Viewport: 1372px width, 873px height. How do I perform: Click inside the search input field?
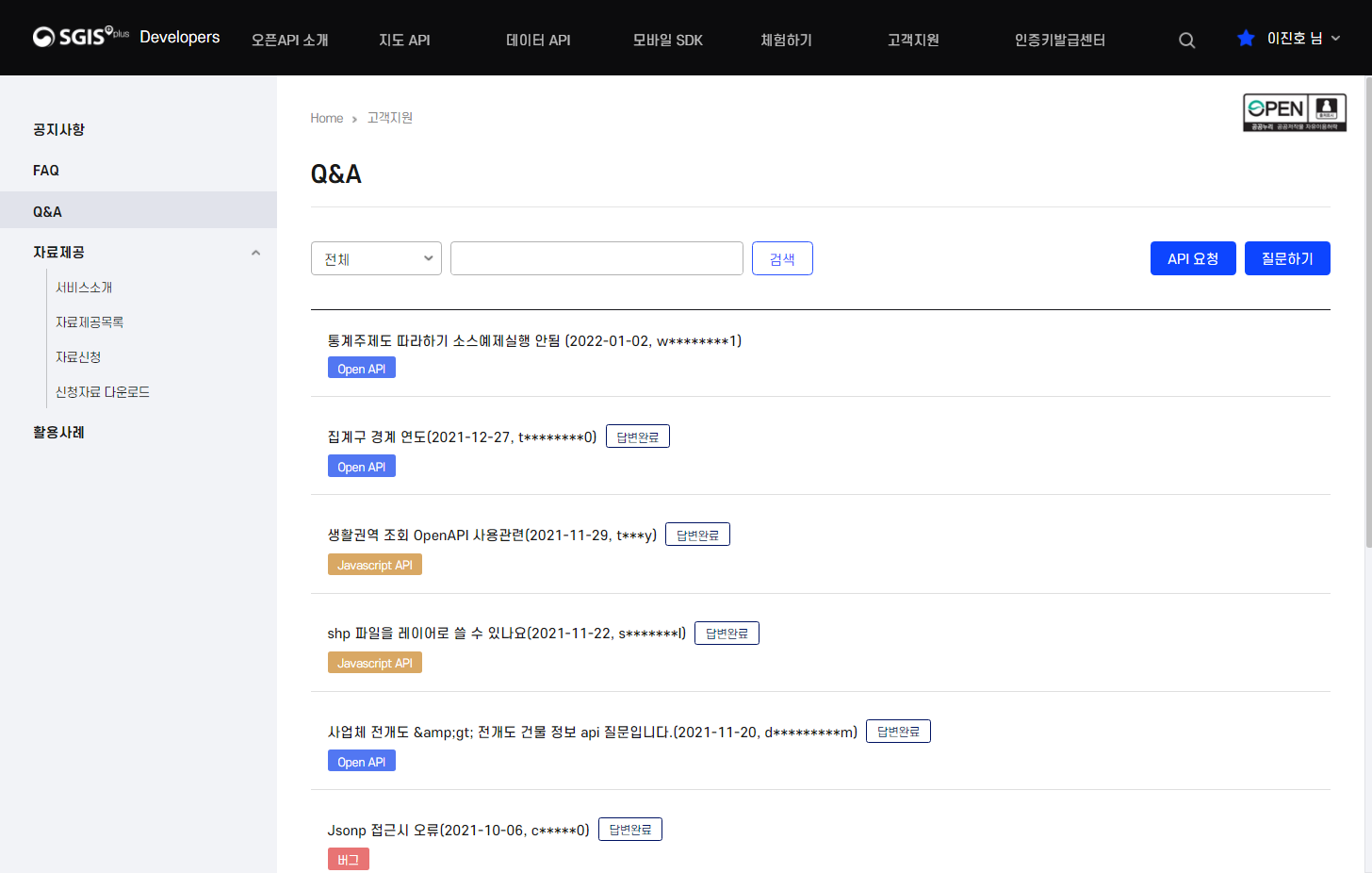click(x=596, y=257)
